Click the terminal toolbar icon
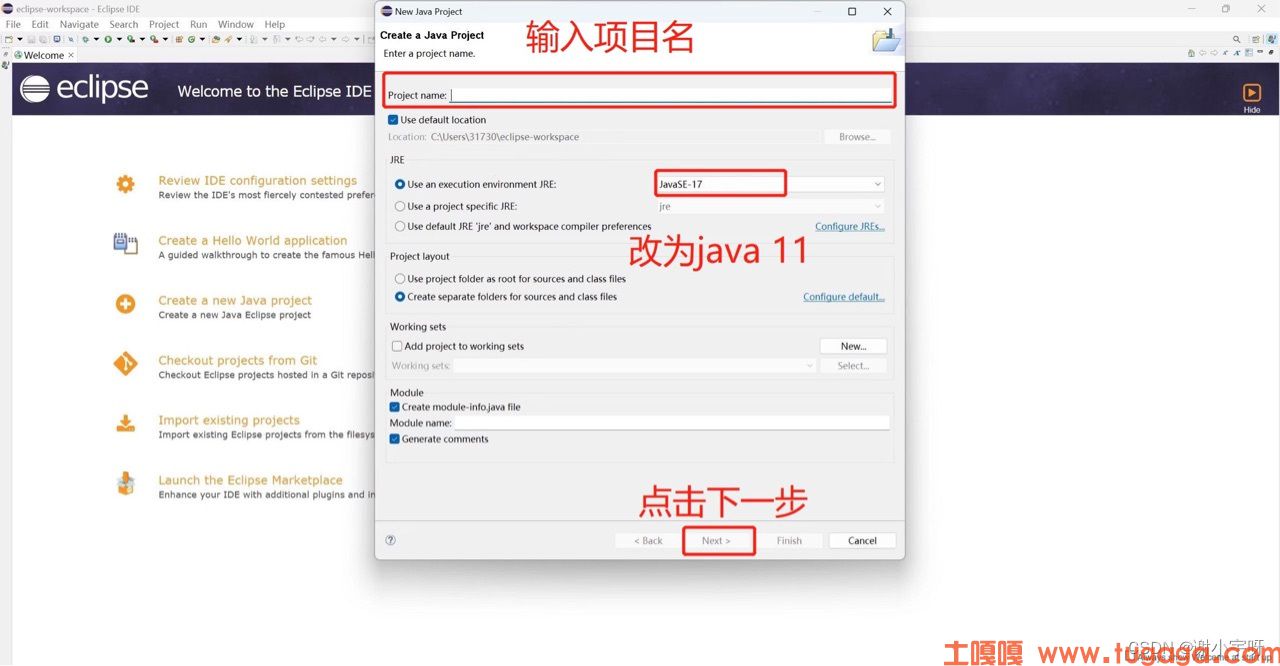Image resolution: width=1280 pixels, height=666 pixels. [56, 39]
